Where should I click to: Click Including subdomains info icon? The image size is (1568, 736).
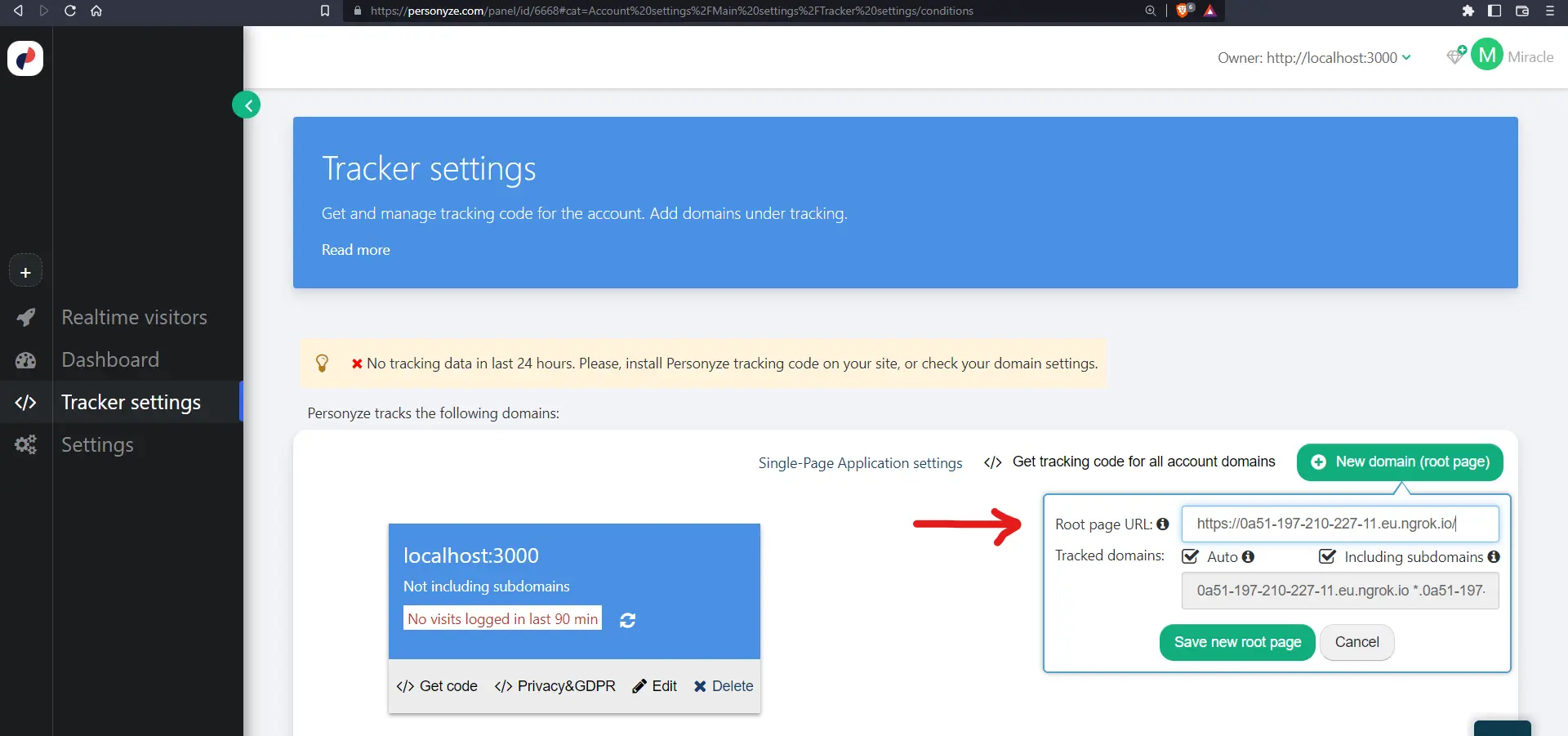tap(1494, 556)
